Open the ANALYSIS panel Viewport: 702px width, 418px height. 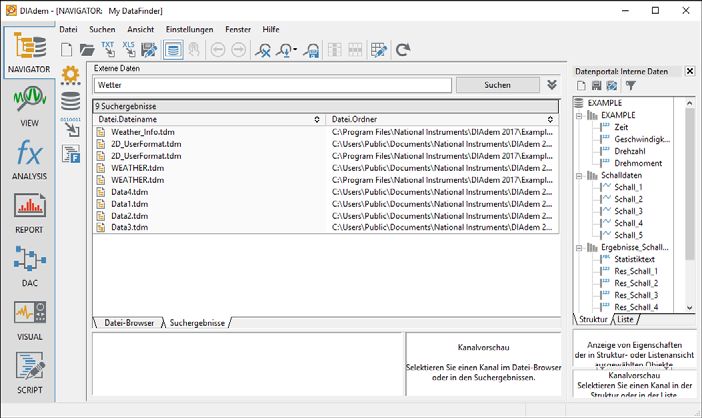[29, 160]
